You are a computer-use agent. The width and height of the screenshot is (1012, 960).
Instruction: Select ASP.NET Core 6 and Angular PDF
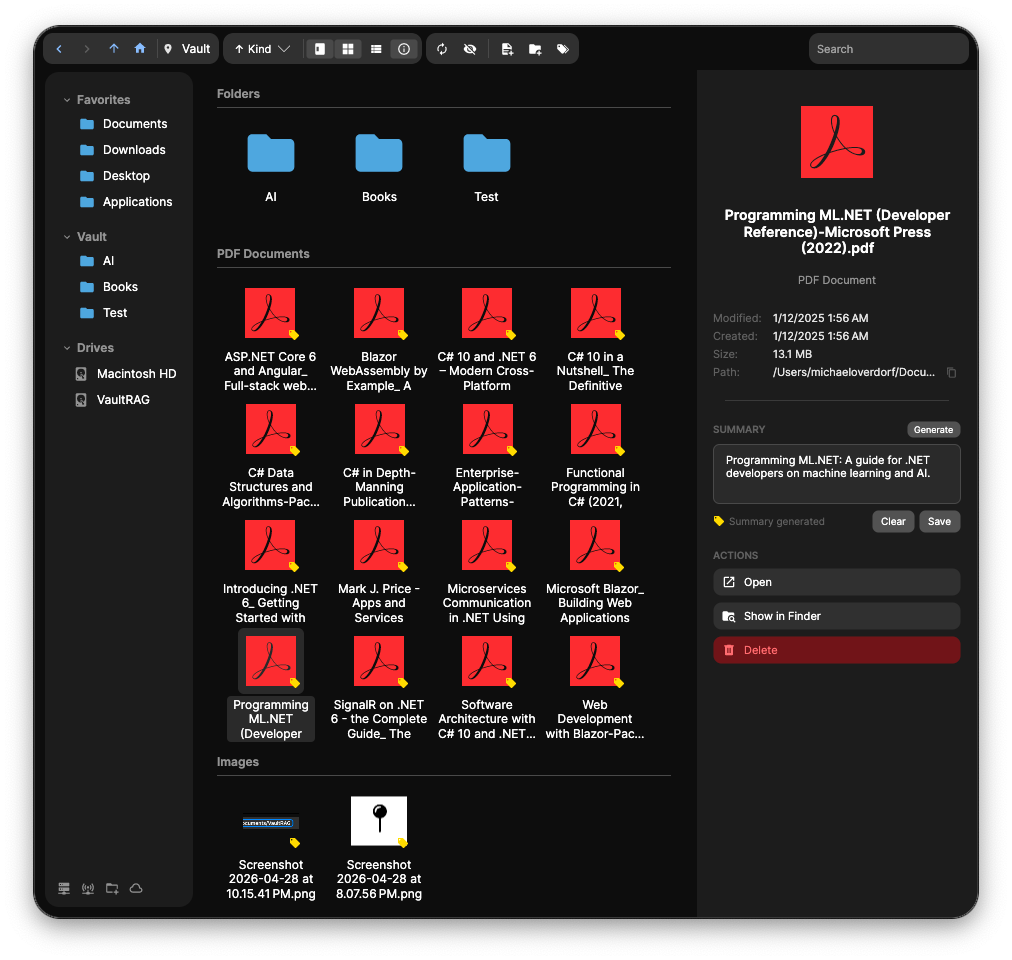(270, 313)
